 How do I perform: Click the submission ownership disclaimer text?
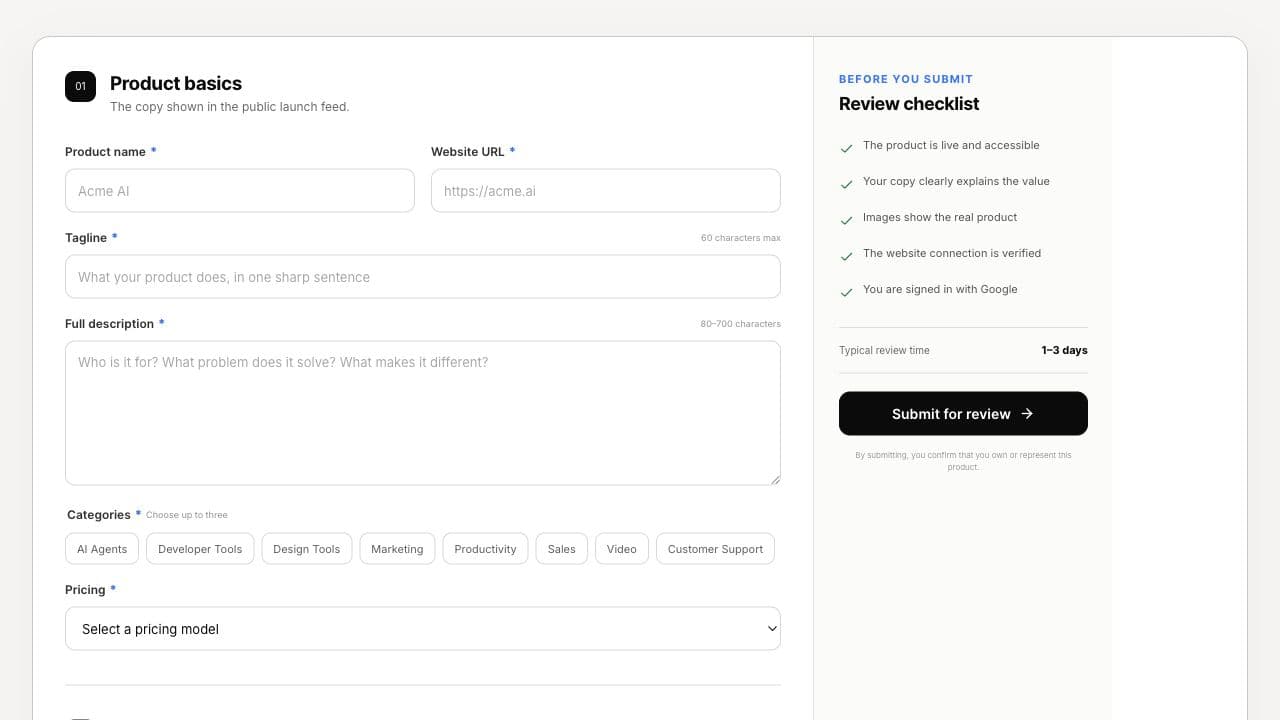963,461
